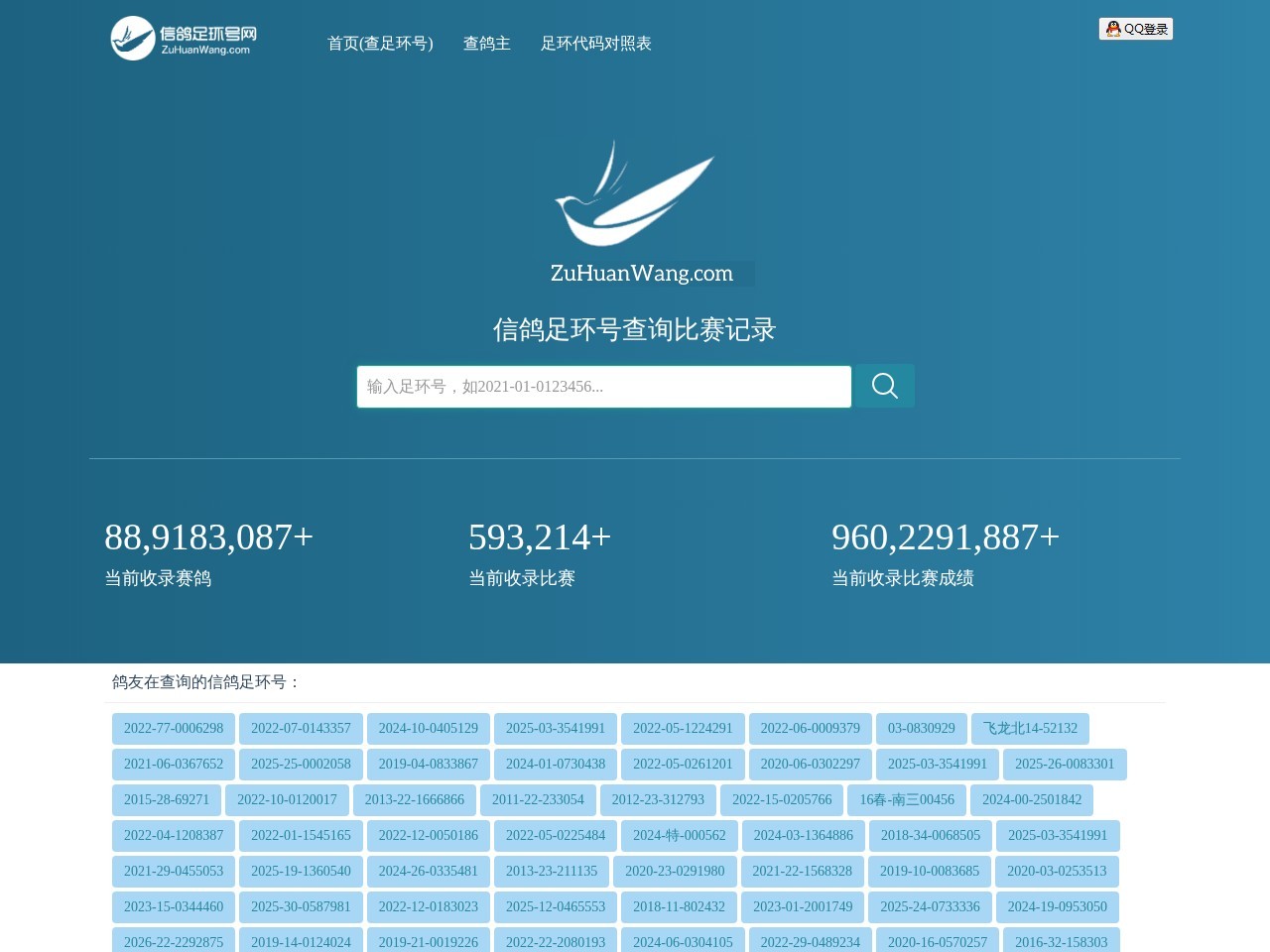Select ring tag 2020-23-0291980
Image resolution: width=1270 pixels, height=952 pixels.
coord(675,872)
